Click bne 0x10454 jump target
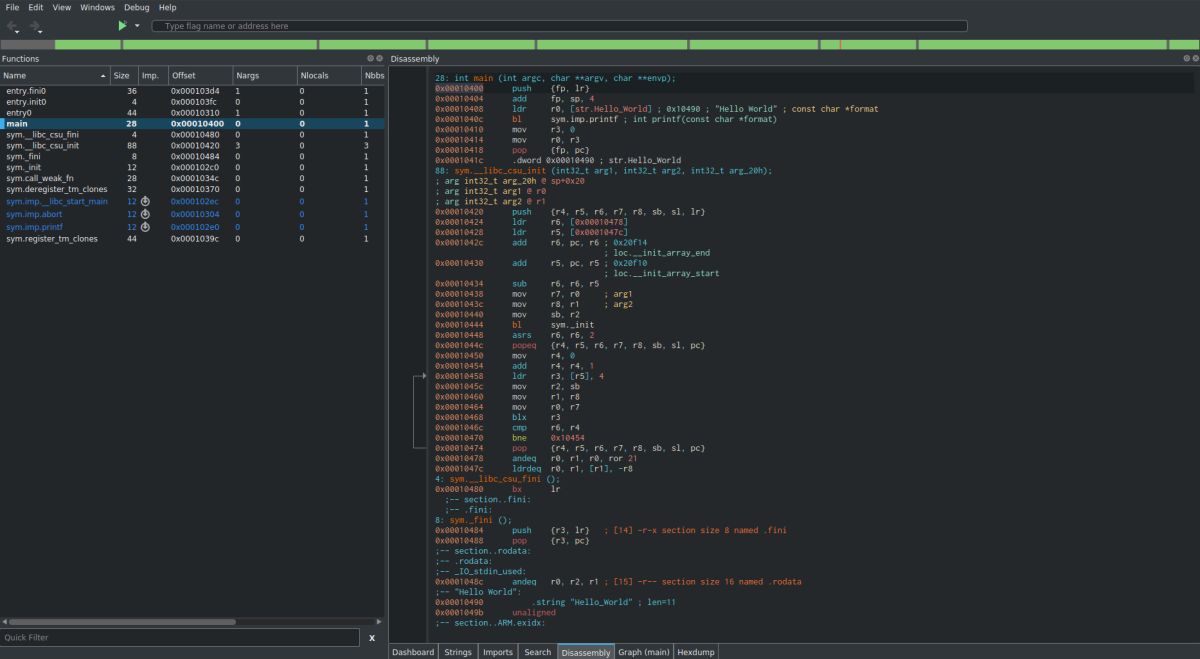 coord(567,438)
